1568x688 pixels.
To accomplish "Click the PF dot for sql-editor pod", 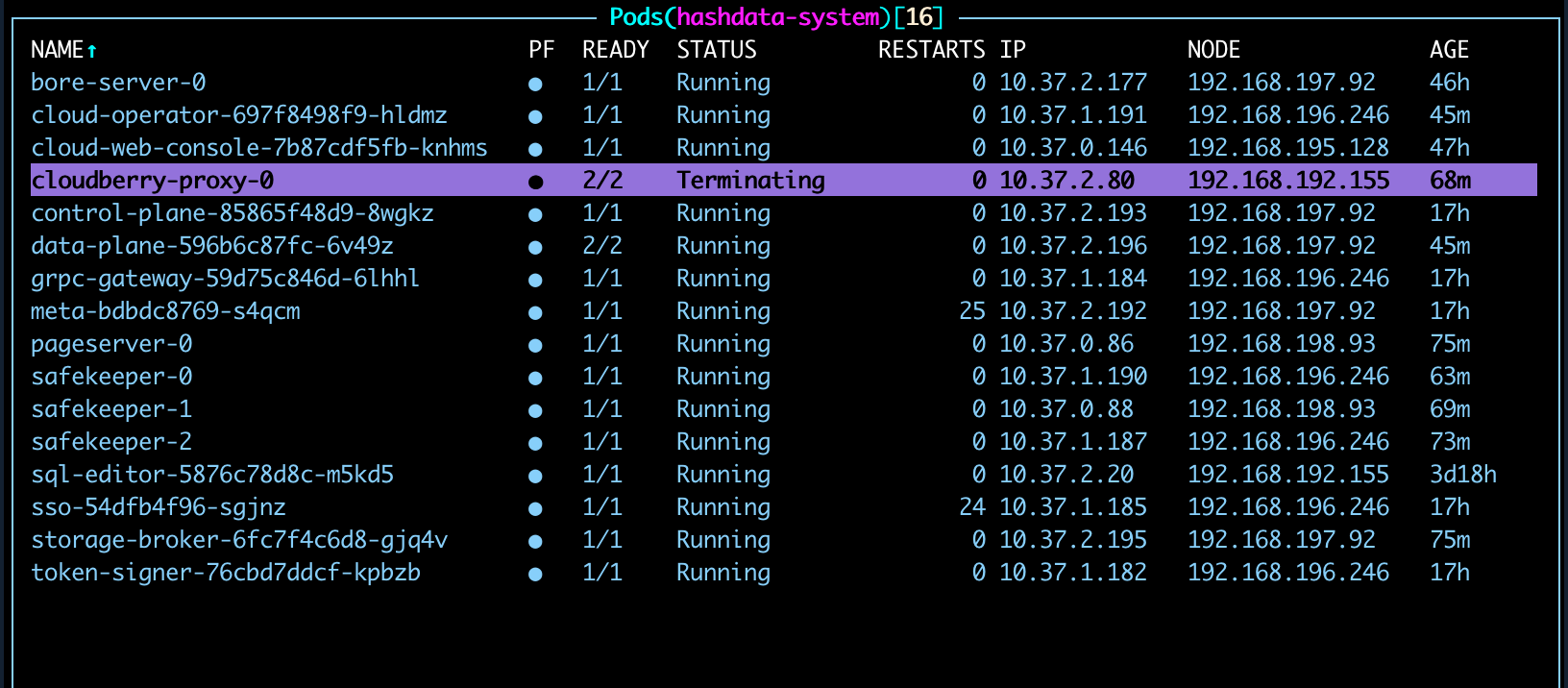I will (535, 476).
